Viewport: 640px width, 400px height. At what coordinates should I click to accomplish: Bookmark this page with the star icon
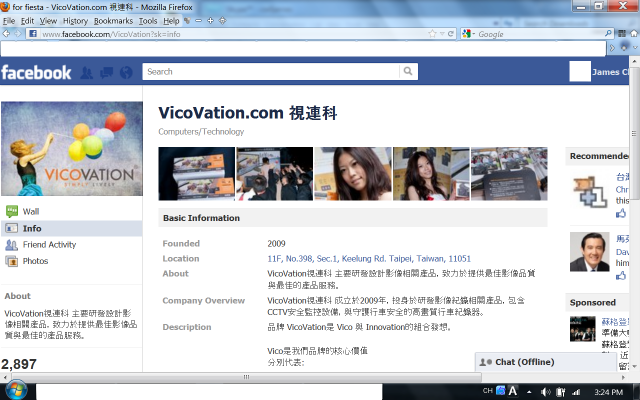point(432,34)
